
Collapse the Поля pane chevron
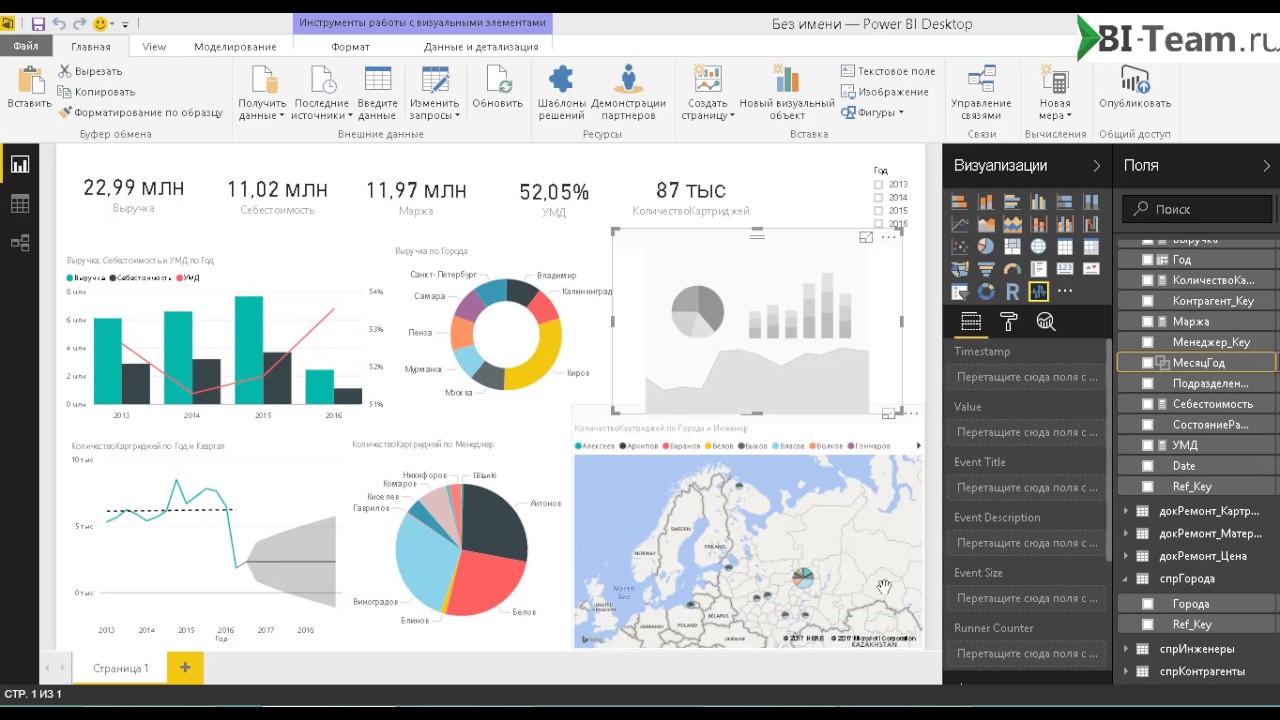click(x=1266, y=166)
